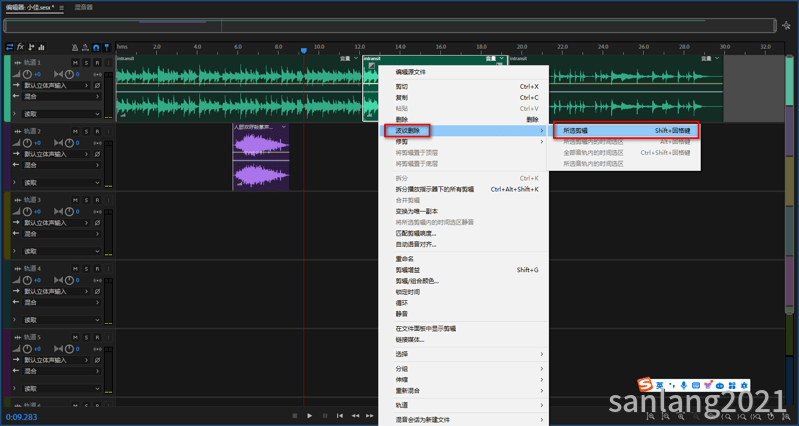Click zoom full navigator icon at top right

[x=786, y=25]
